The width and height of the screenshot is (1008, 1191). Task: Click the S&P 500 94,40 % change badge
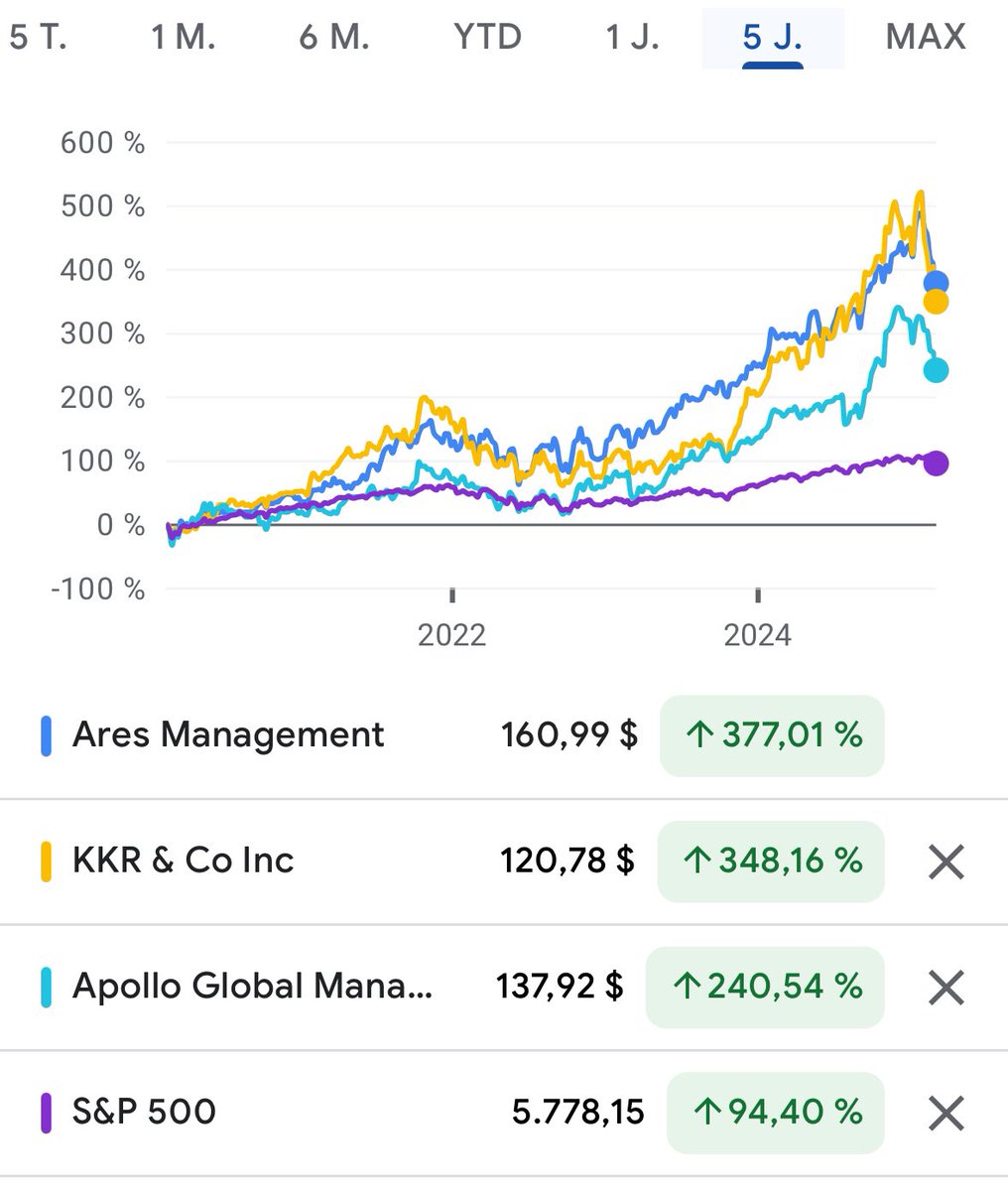pos(775,1113)
